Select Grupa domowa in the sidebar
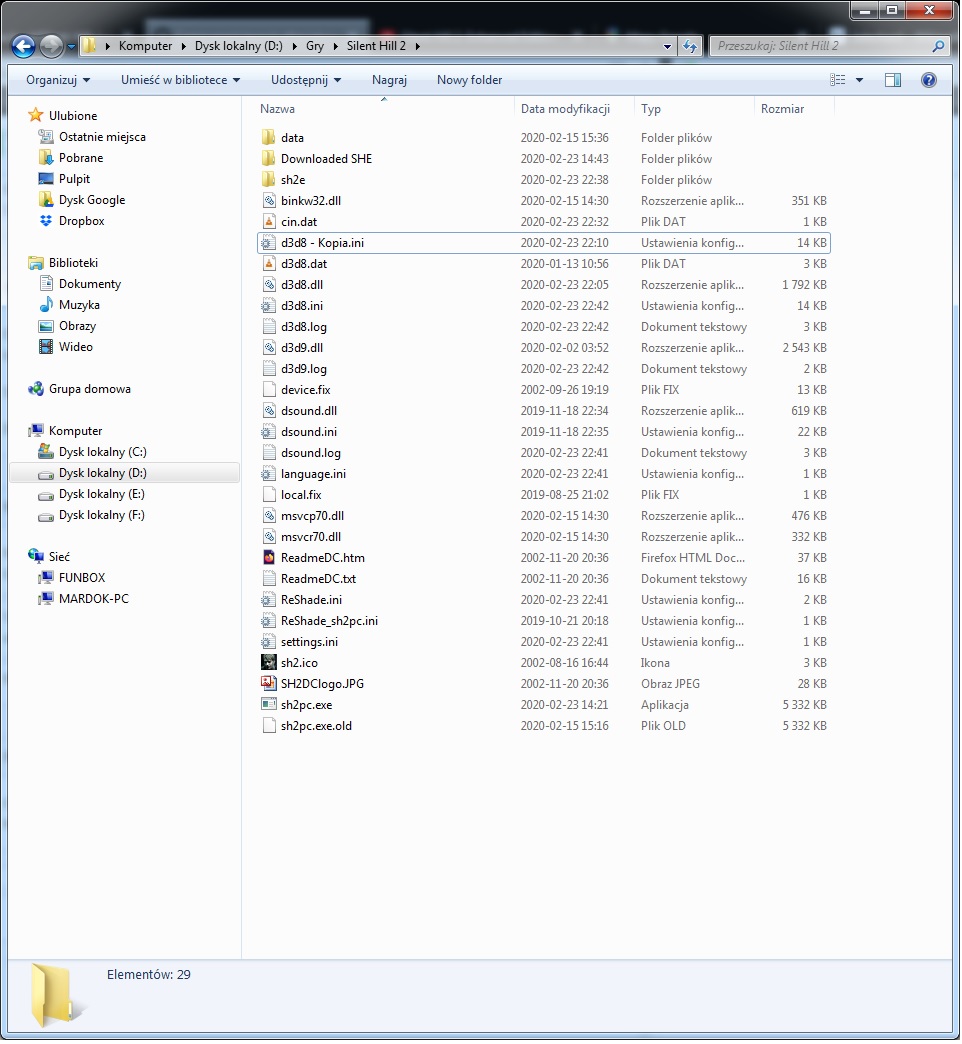Image resolution: width=962 pixels, height=1044 pixels. click(x=89, y=389)
